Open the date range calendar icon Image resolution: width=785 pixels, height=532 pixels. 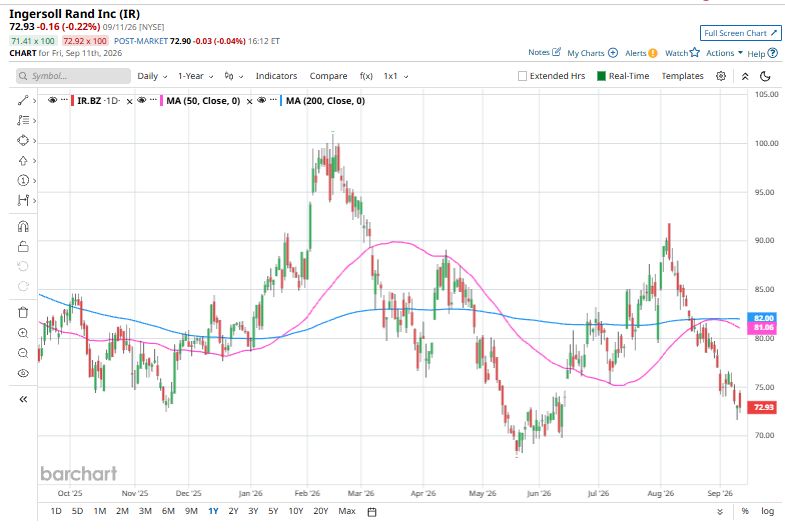click(372, 511)
